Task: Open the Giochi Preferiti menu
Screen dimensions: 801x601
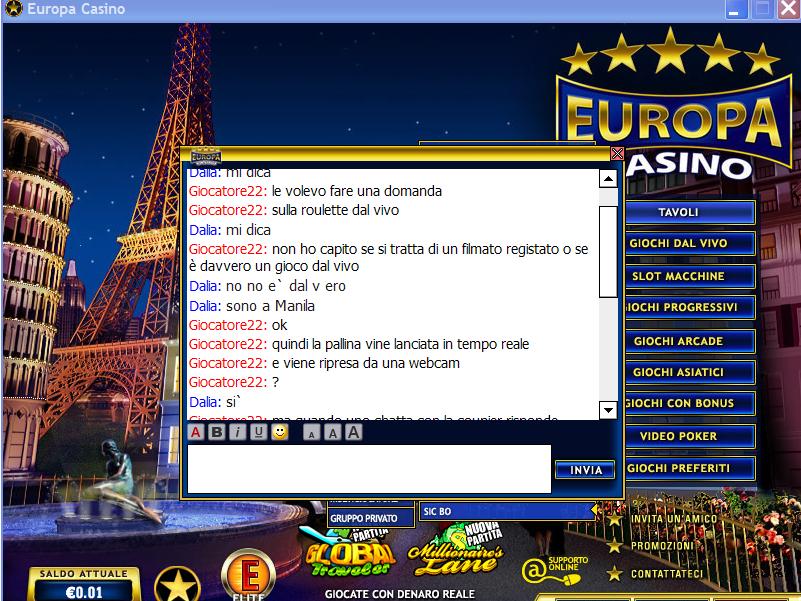Action: click(x=690, y=468)
